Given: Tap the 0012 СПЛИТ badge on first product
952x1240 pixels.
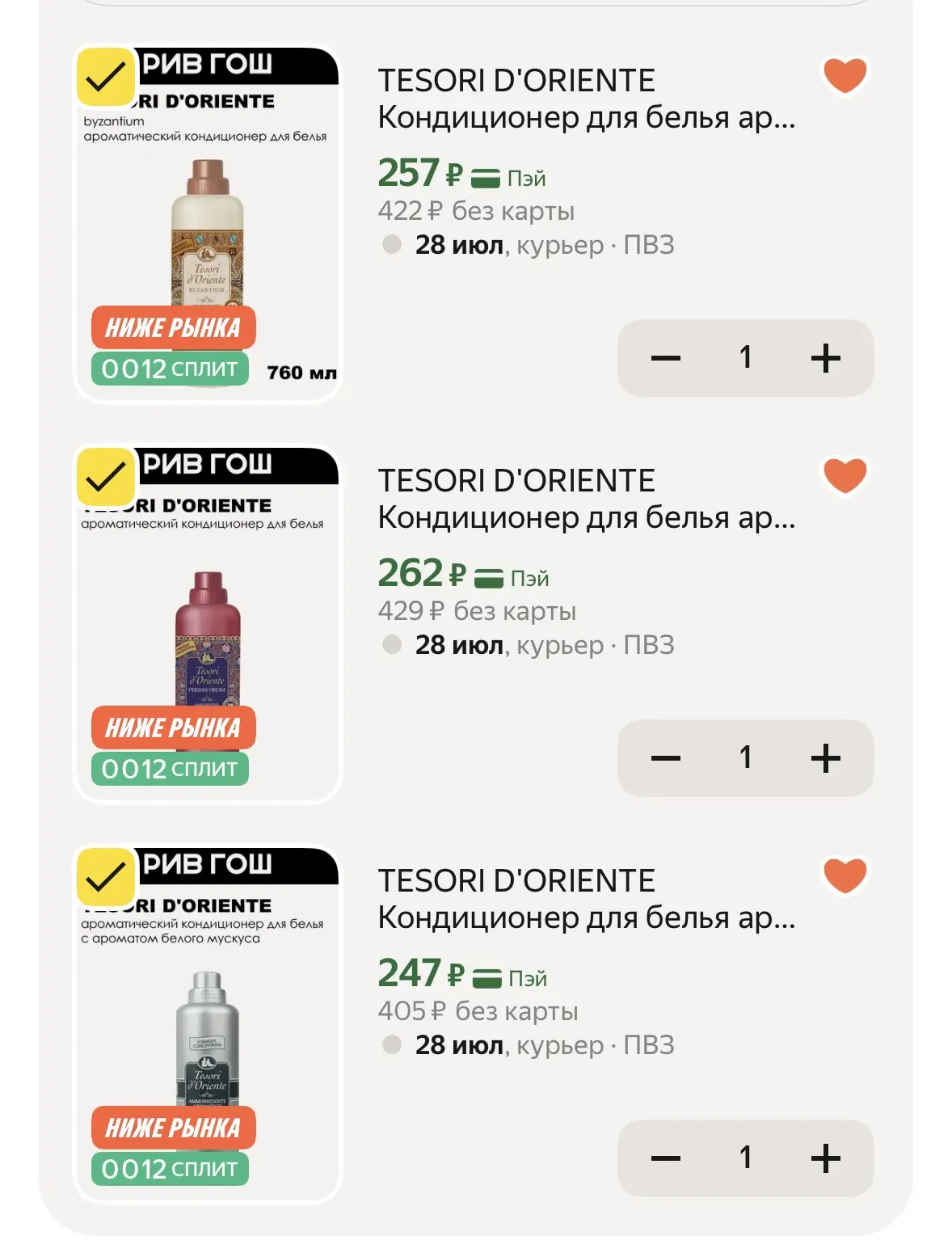Looking at the screenshot, I should point(170,369).
